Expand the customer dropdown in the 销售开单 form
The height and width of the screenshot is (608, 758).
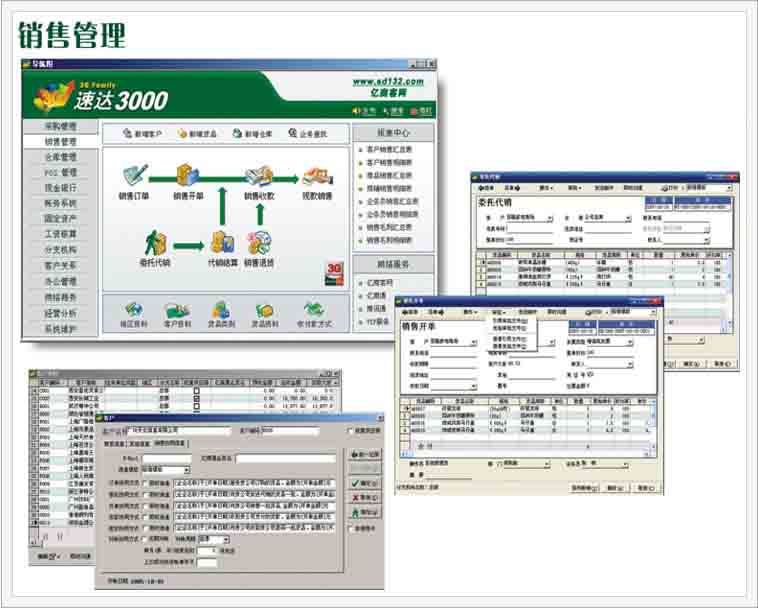click(473, 341)
